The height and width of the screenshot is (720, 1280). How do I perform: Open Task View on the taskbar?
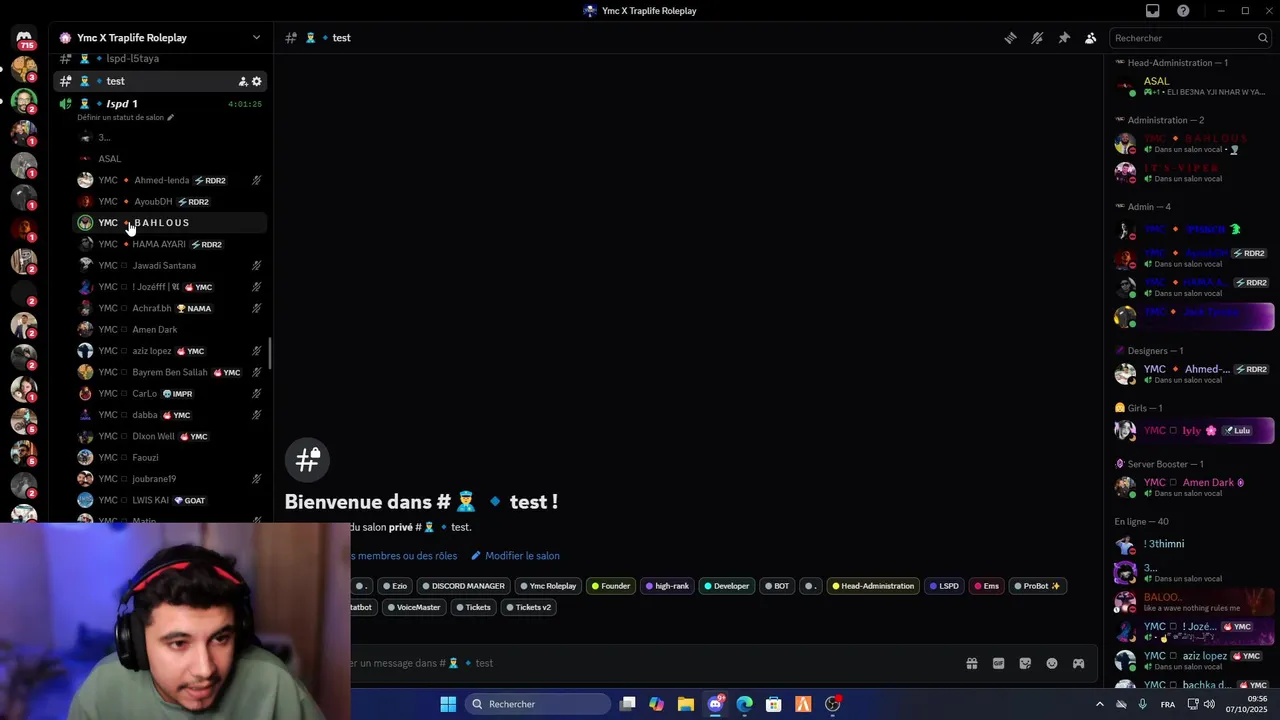point(627,704)
